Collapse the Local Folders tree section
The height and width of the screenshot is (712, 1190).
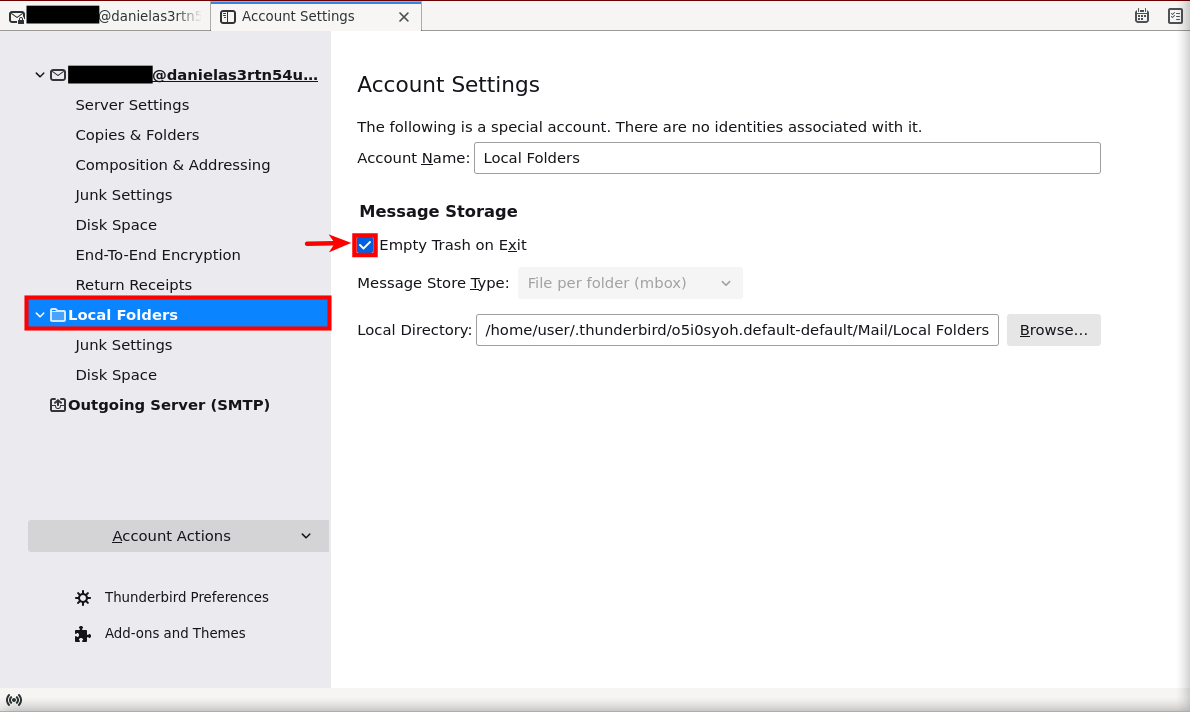pos(40,315)
